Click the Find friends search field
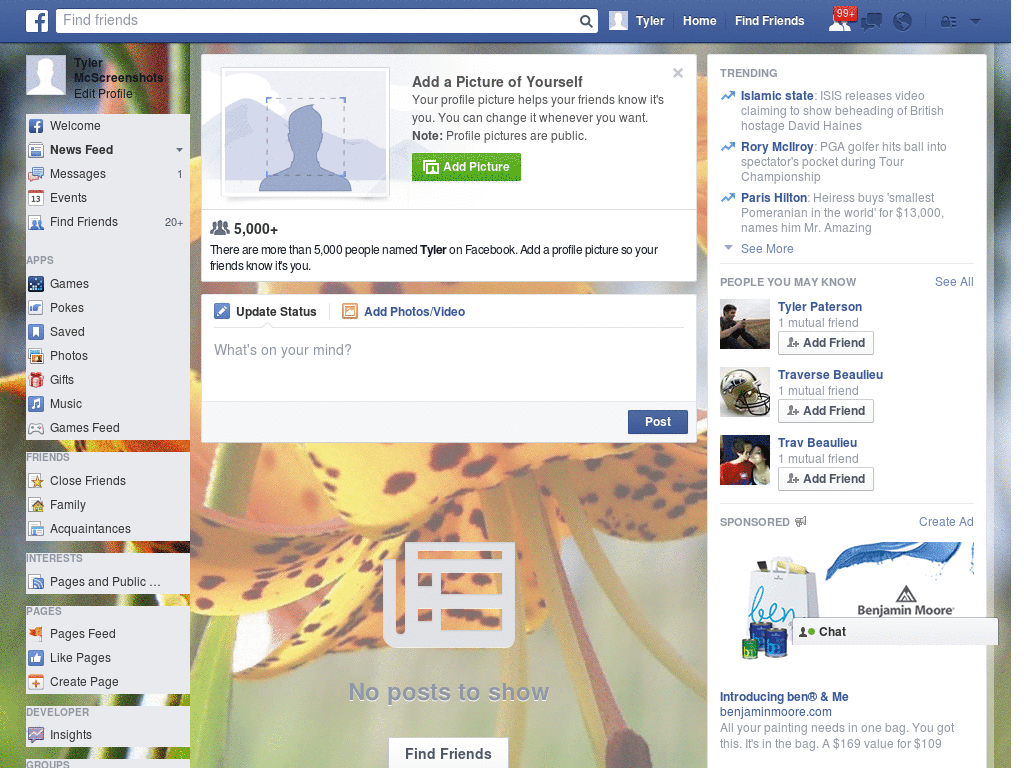This screenshot has width=1024, height=768. click(317, 21)
